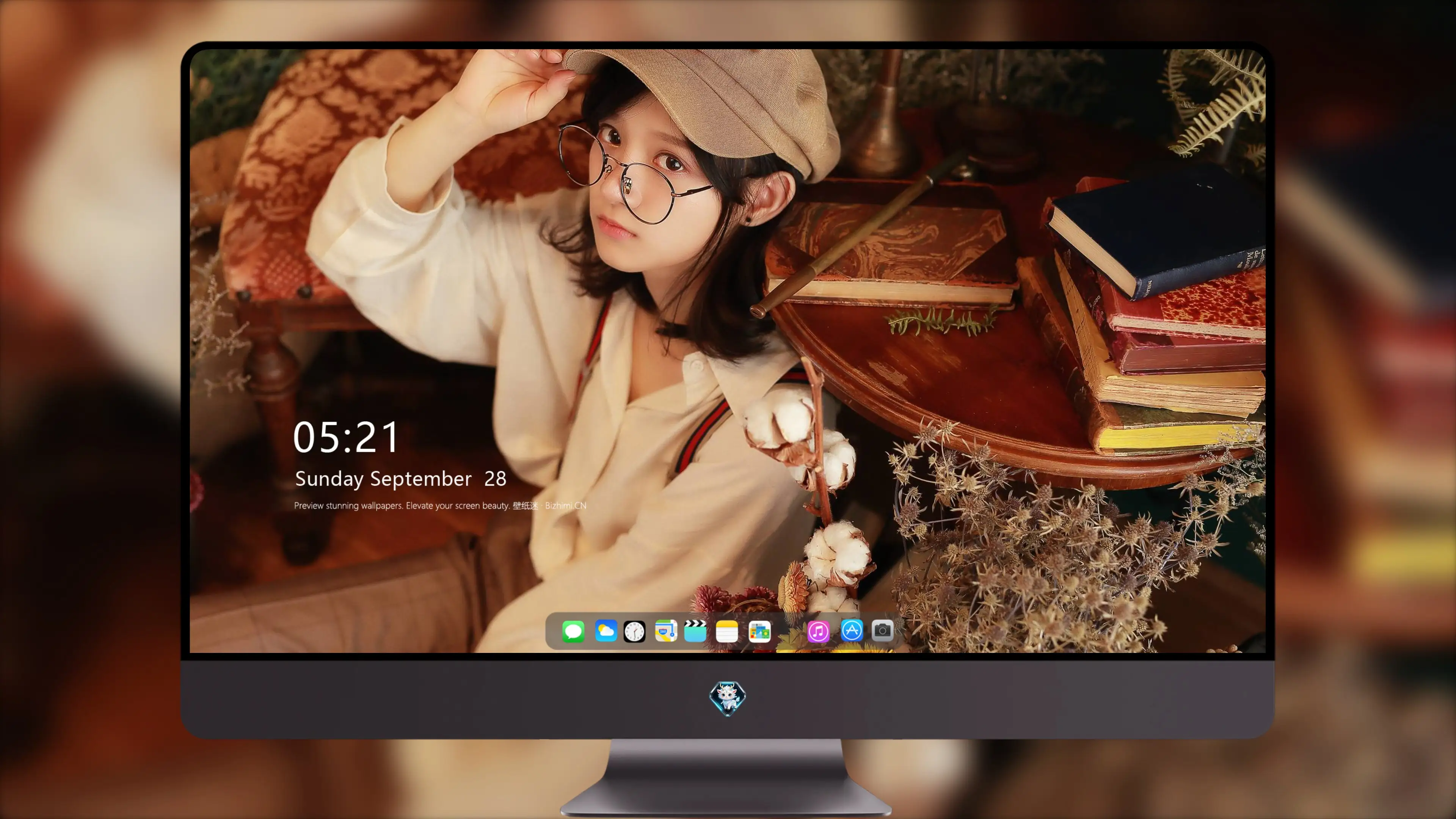This screenshot has height=819, width=1456.
Task: Launch the yellow Notes app from dock
Action: (727, 631)
